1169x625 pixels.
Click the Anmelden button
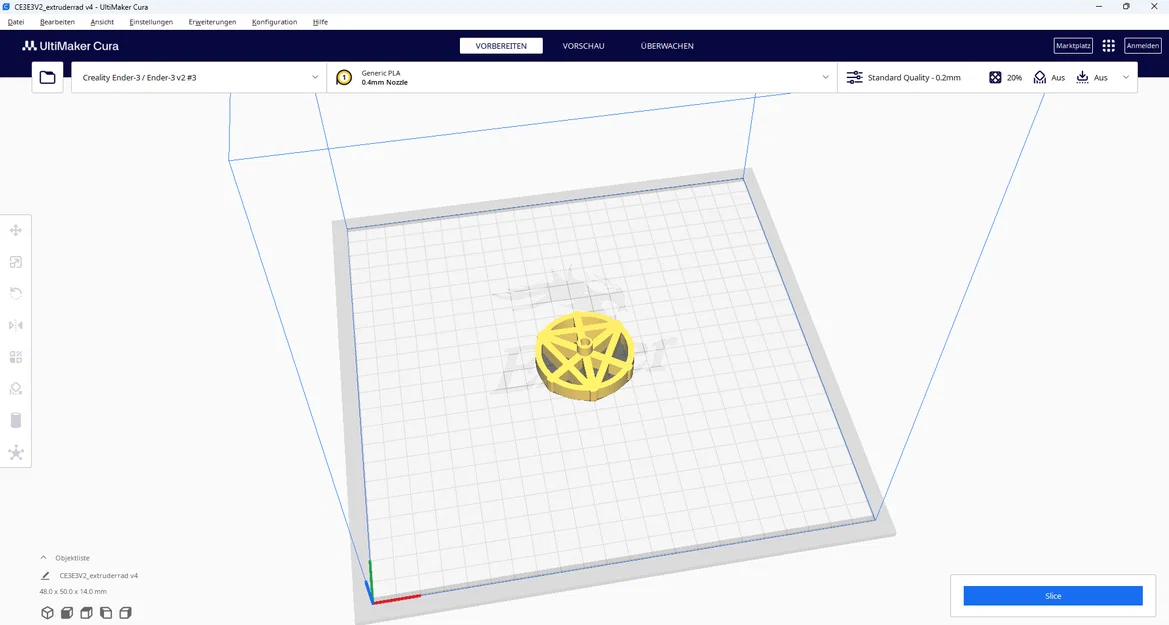pos(1141,45)
